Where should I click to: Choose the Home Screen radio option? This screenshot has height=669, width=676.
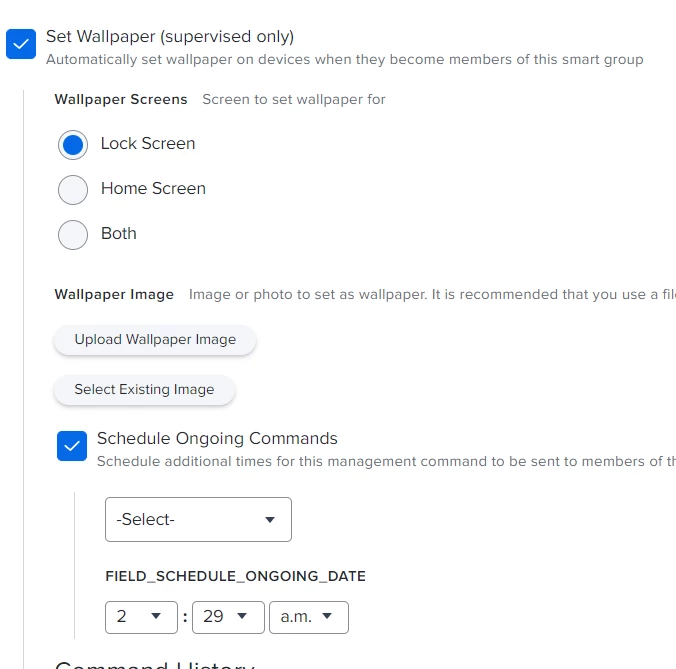click(x=73, y=190)
